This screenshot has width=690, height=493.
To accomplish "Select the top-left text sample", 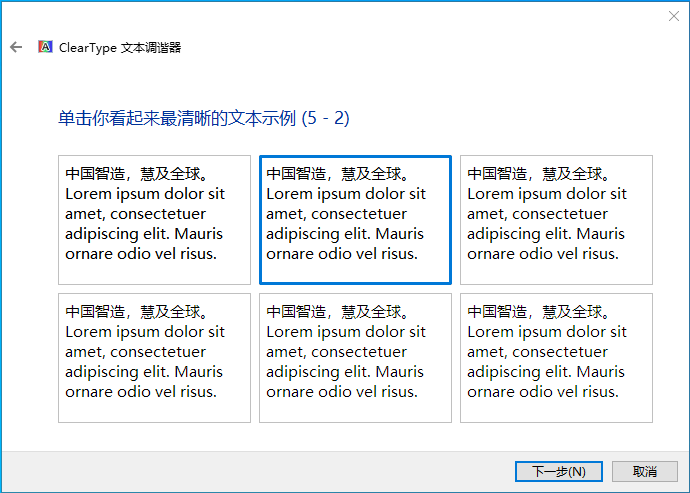I will pos(154,219).
